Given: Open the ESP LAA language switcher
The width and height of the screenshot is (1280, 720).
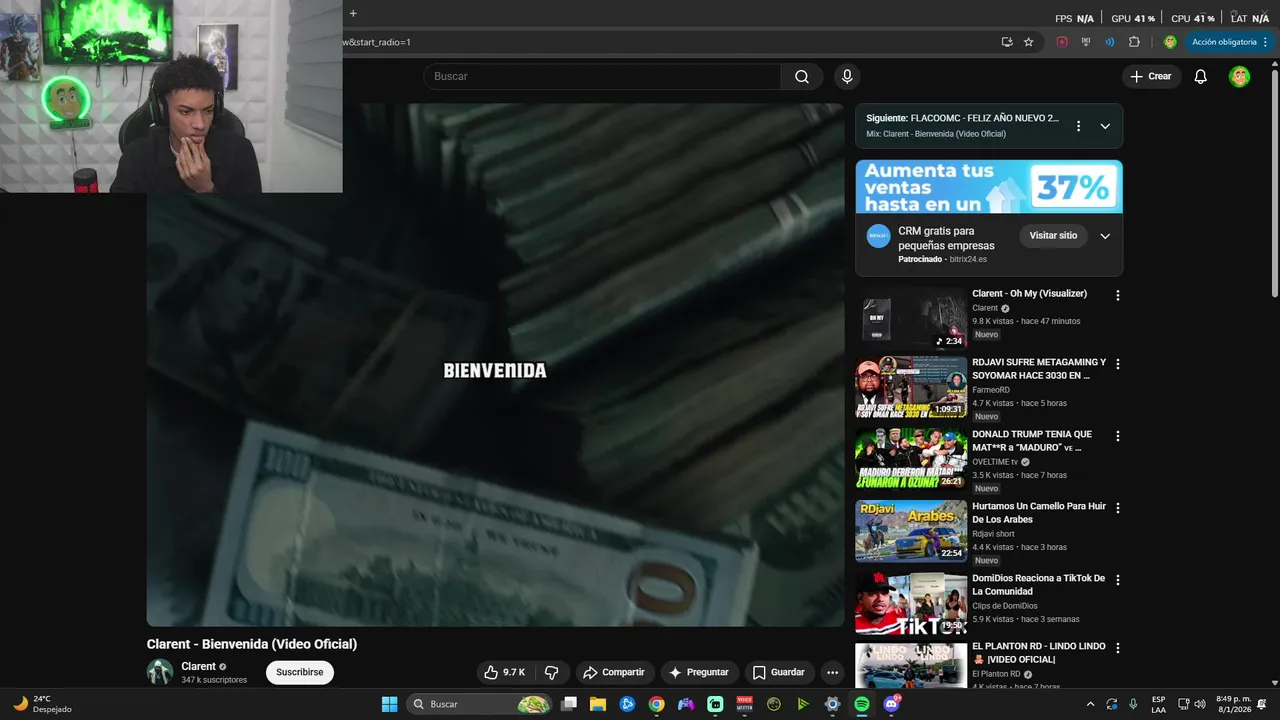Looking at the screenshot, I should point(1158,704).
